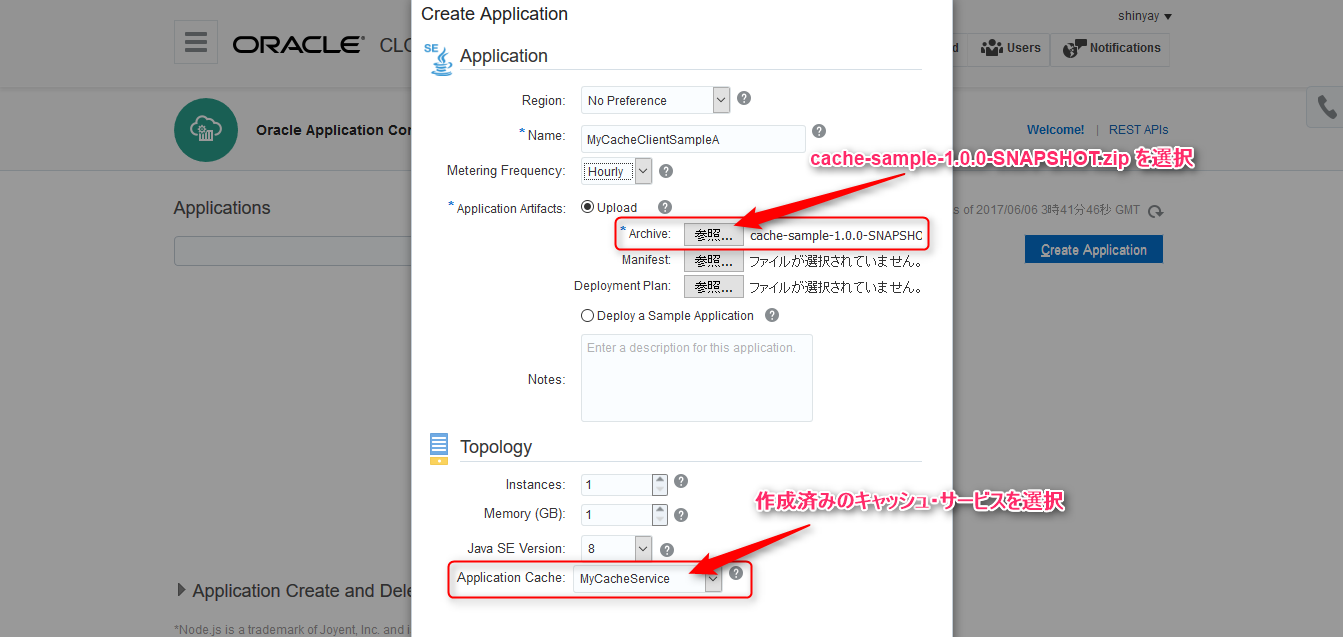The image size is (1343, 637).
Task: Open the hamburger navigation menu
Action: (x=196, y=42)
